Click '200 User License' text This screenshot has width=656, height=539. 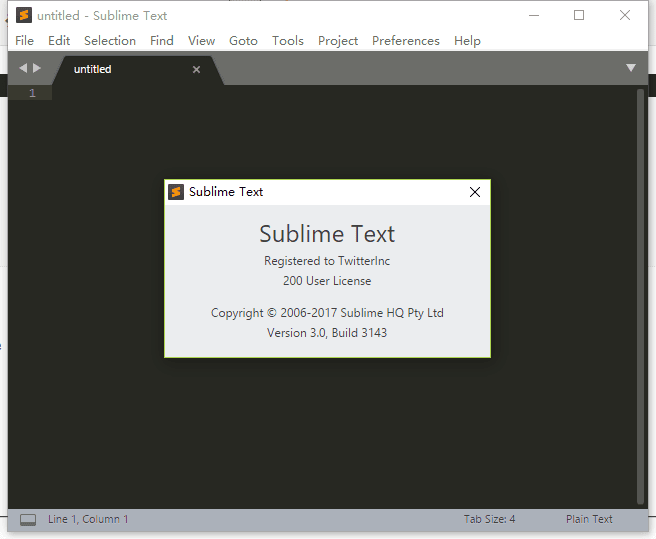327,281
